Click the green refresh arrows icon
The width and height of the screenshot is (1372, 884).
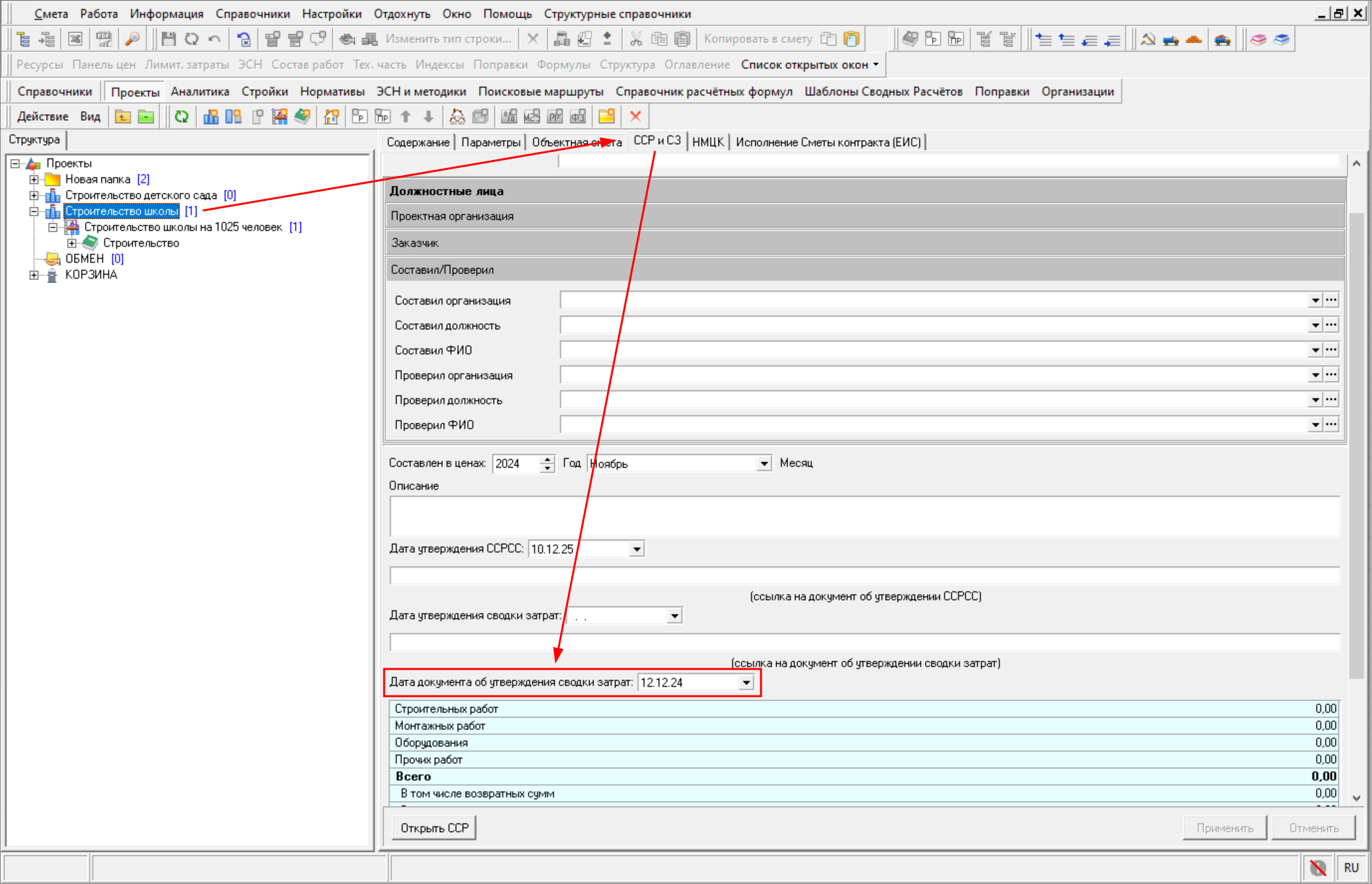point(181,117)
